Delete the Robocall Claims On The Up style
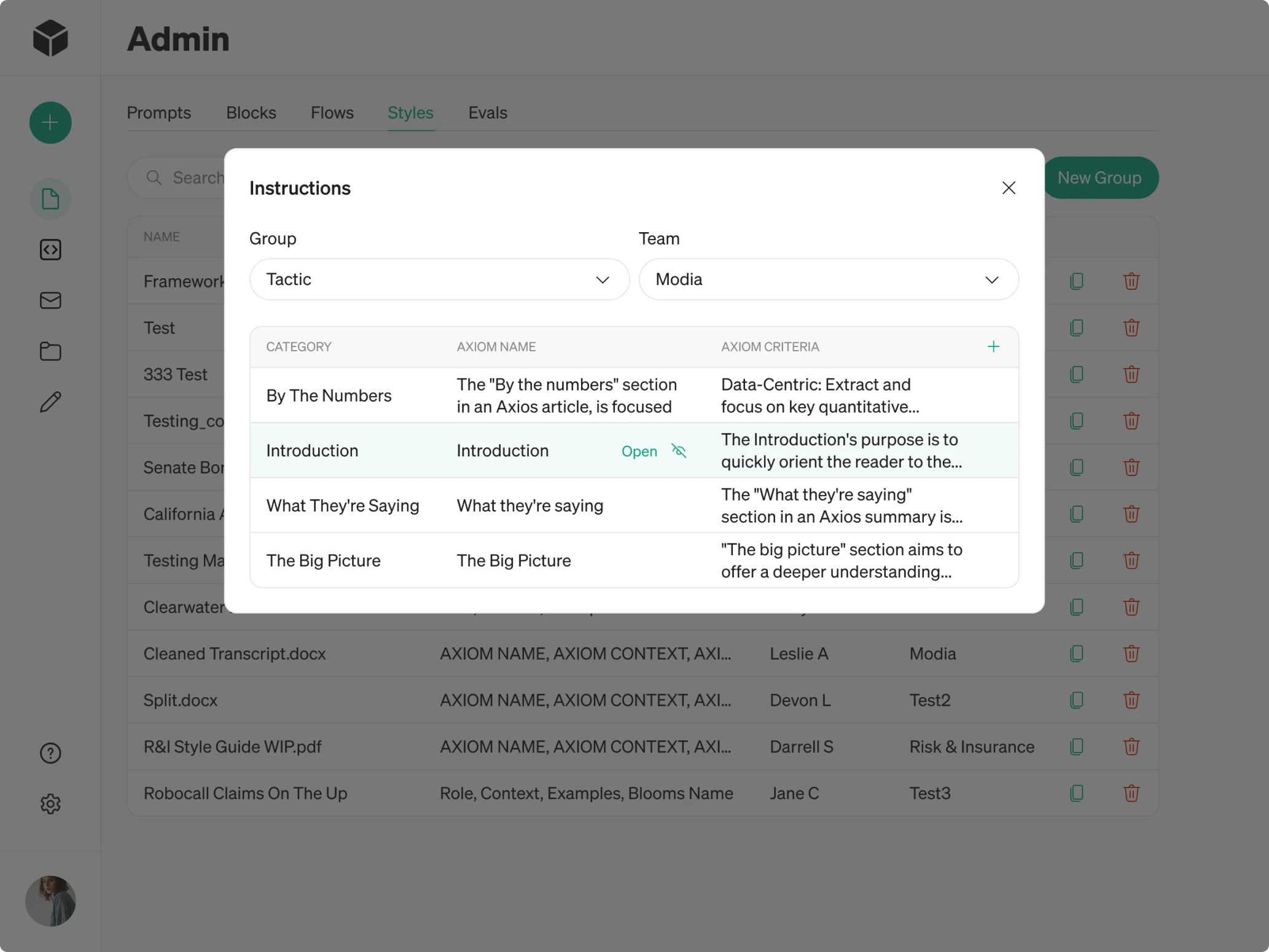Viewport: 1269px width, 952px height. coord(1131,794)
